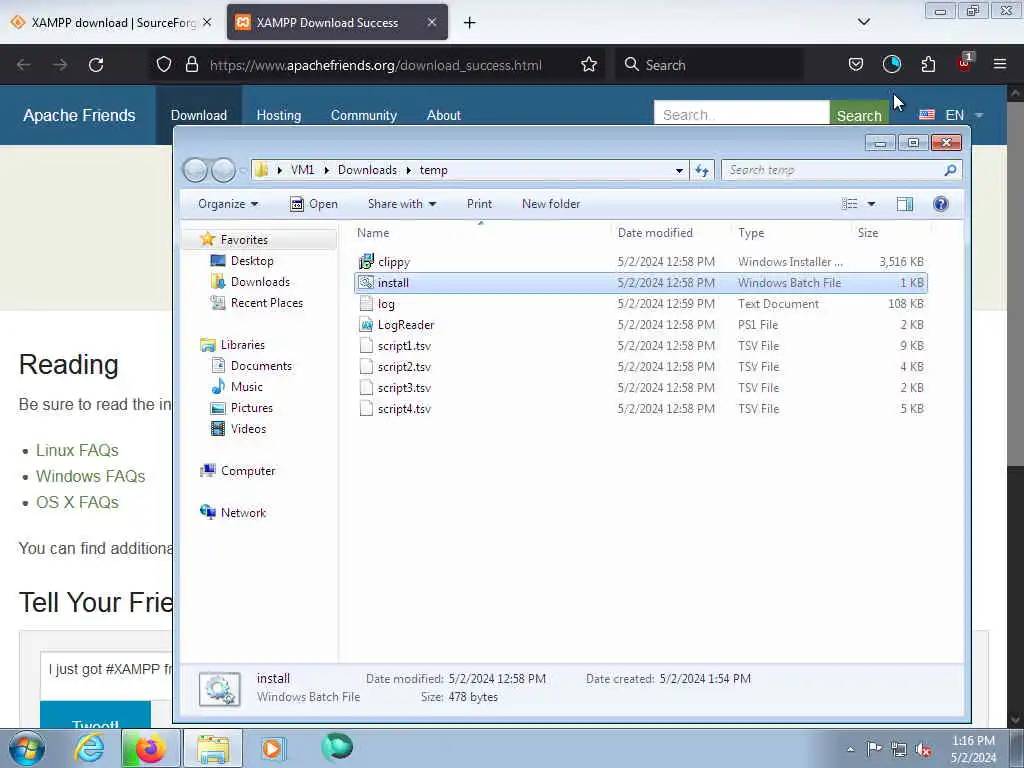1024x768 pixels.
Task: Refresh the temp folder view
Action: point(702,170)
